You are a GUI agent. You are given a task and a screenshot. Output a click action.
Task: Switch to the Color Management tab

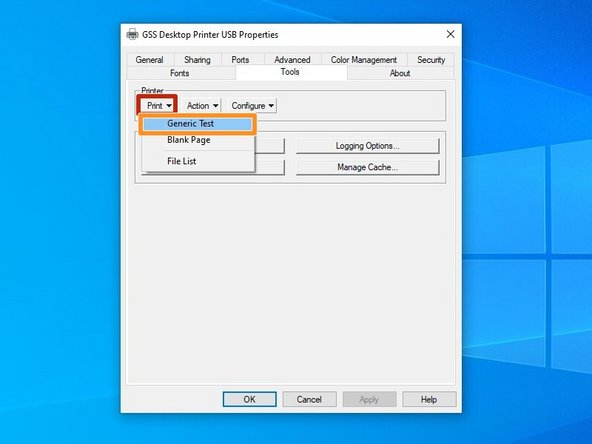[364, 60]
